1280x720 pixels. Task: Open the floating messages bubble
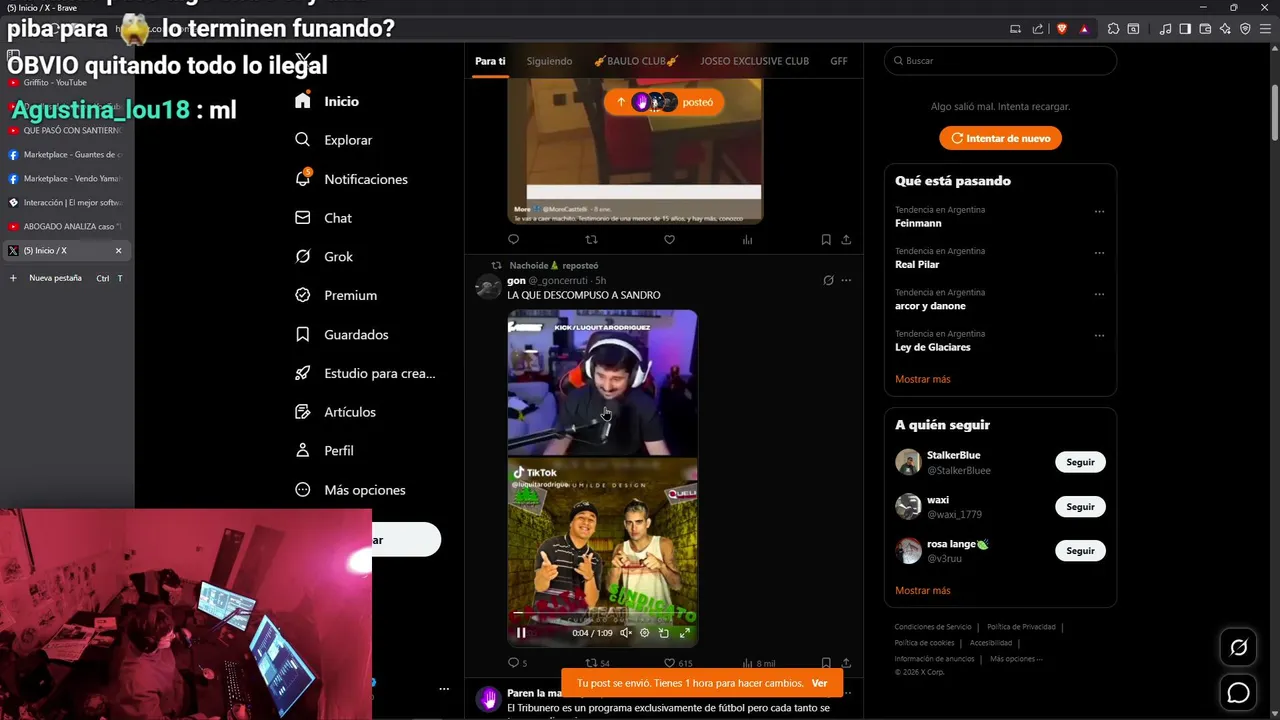pyautogui.click(x=1239, y=692)
